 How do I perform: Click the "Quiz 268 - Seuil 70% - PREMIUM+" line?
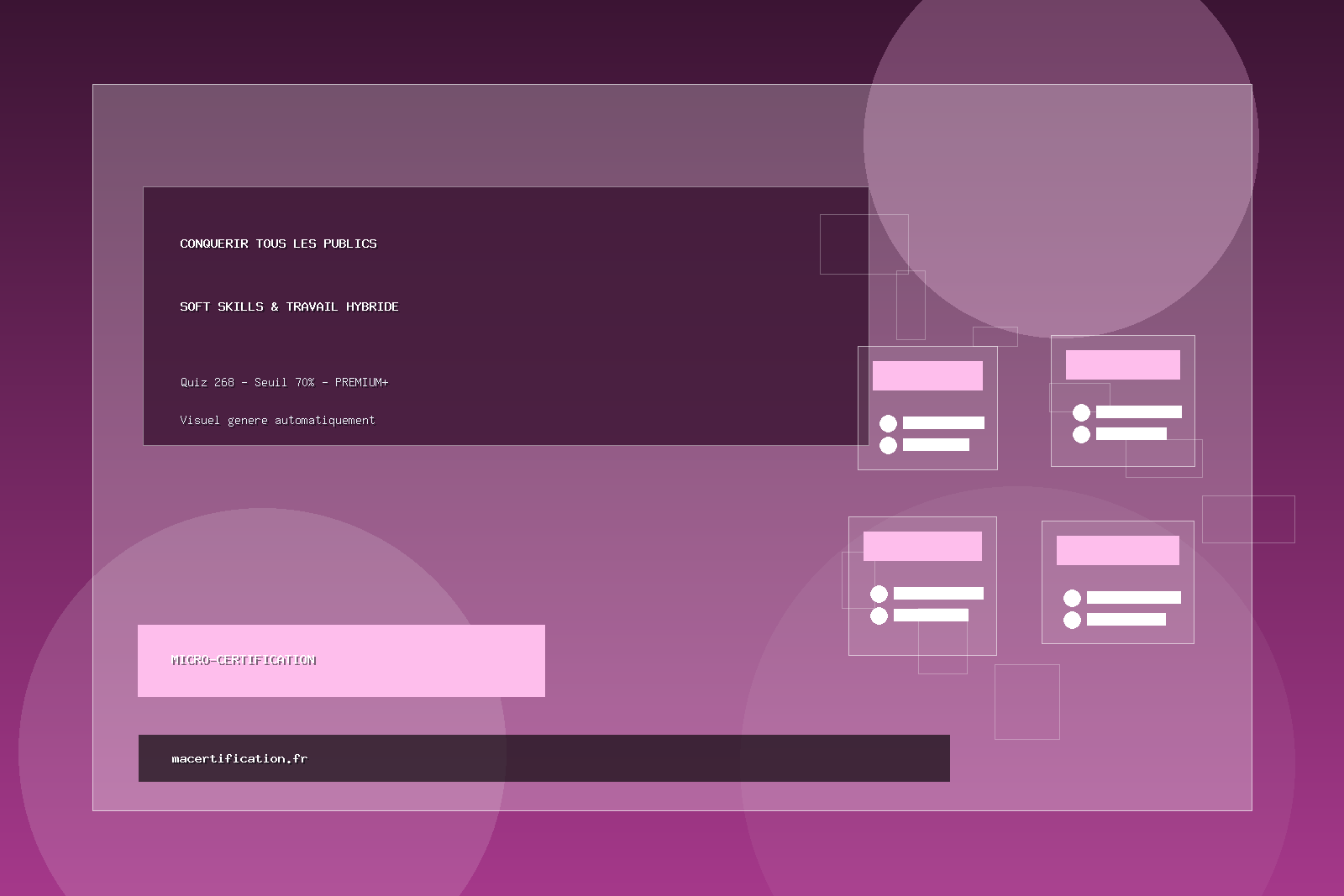pyautogui.click(x=284, y=382)
